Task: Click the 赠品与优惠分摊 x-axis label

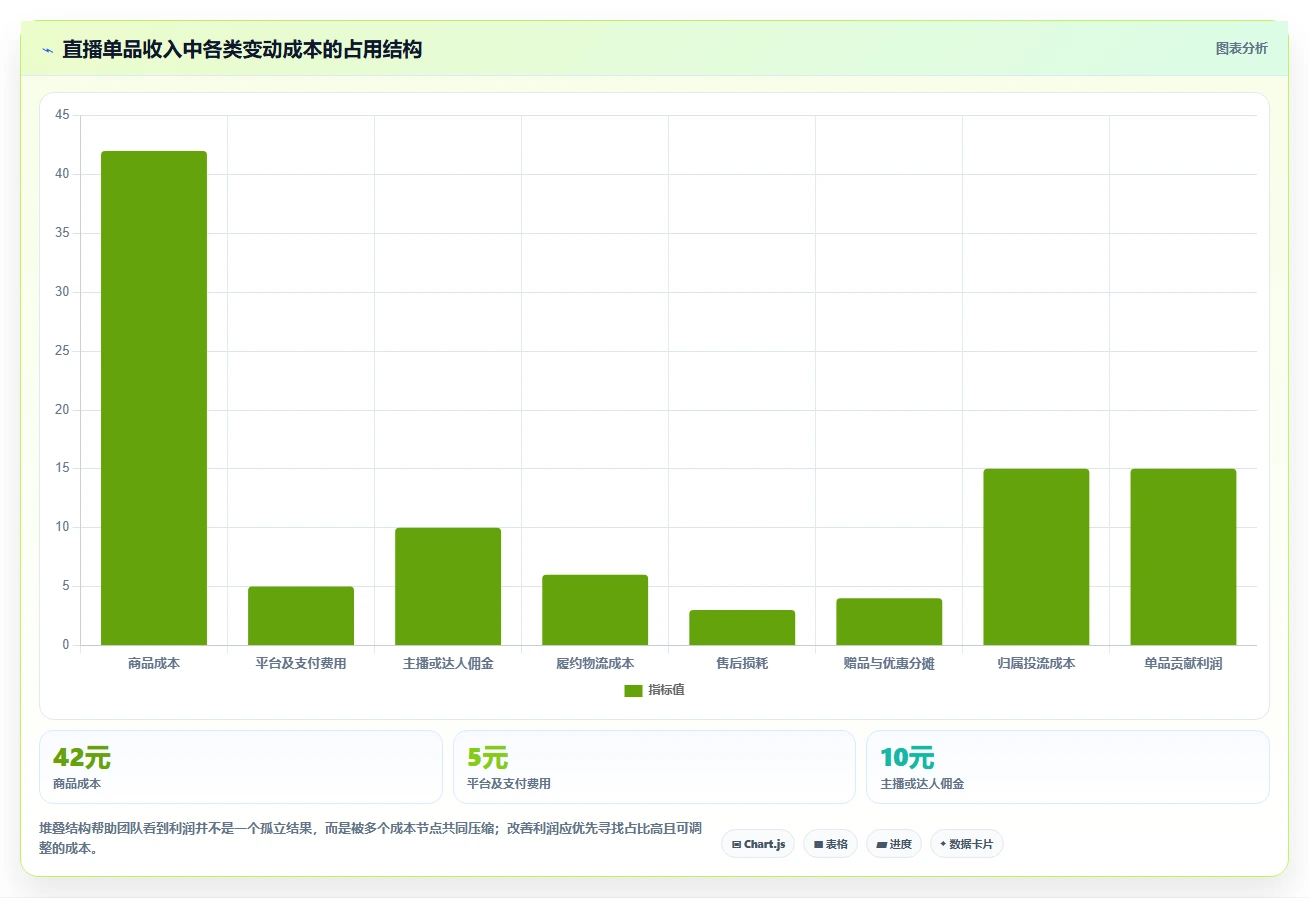Action: [889, 663]
